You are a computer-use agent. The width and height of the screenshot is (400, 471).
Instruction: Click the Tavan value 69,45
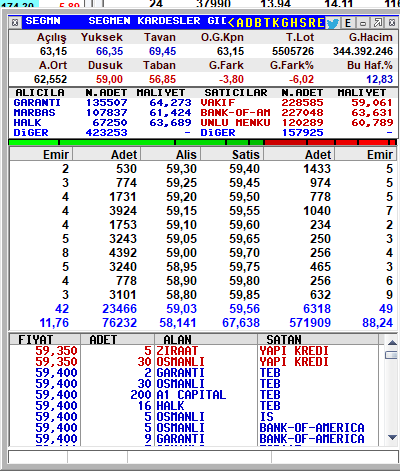[x=163, y=51]
